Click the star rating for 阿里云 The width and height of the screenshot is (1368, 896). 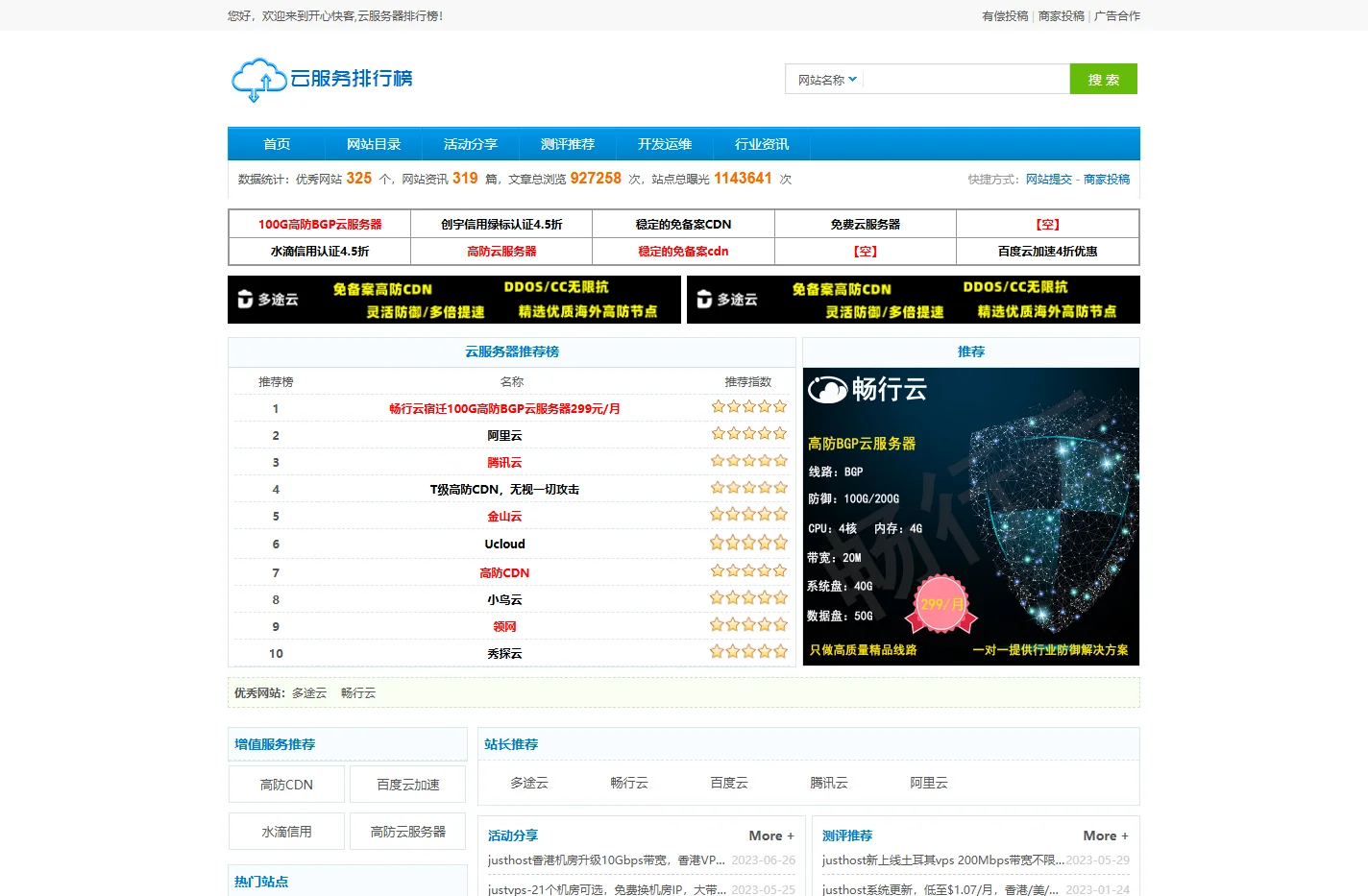tap(748, 434)
